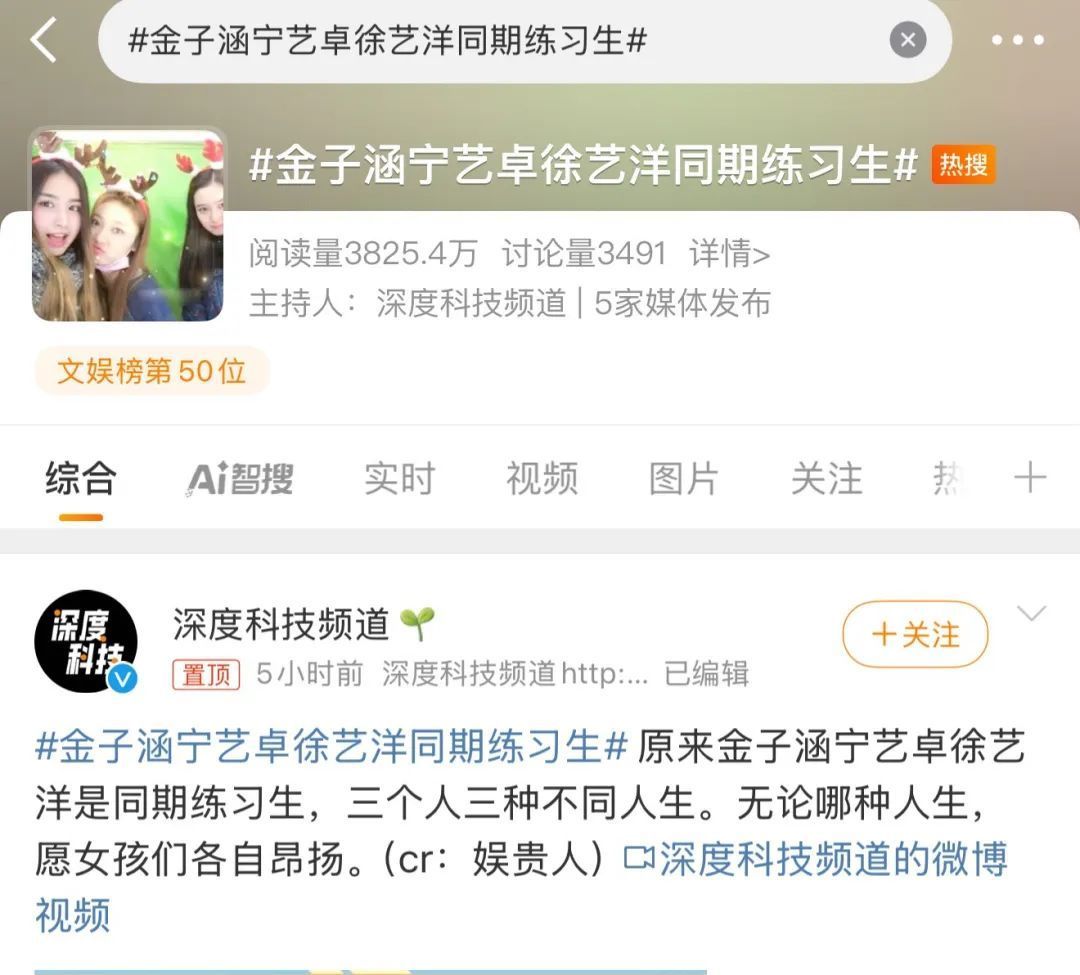Viewport: 1080px width, 975px height.
Task: Tap the back arrow icon
Action: 43,40
